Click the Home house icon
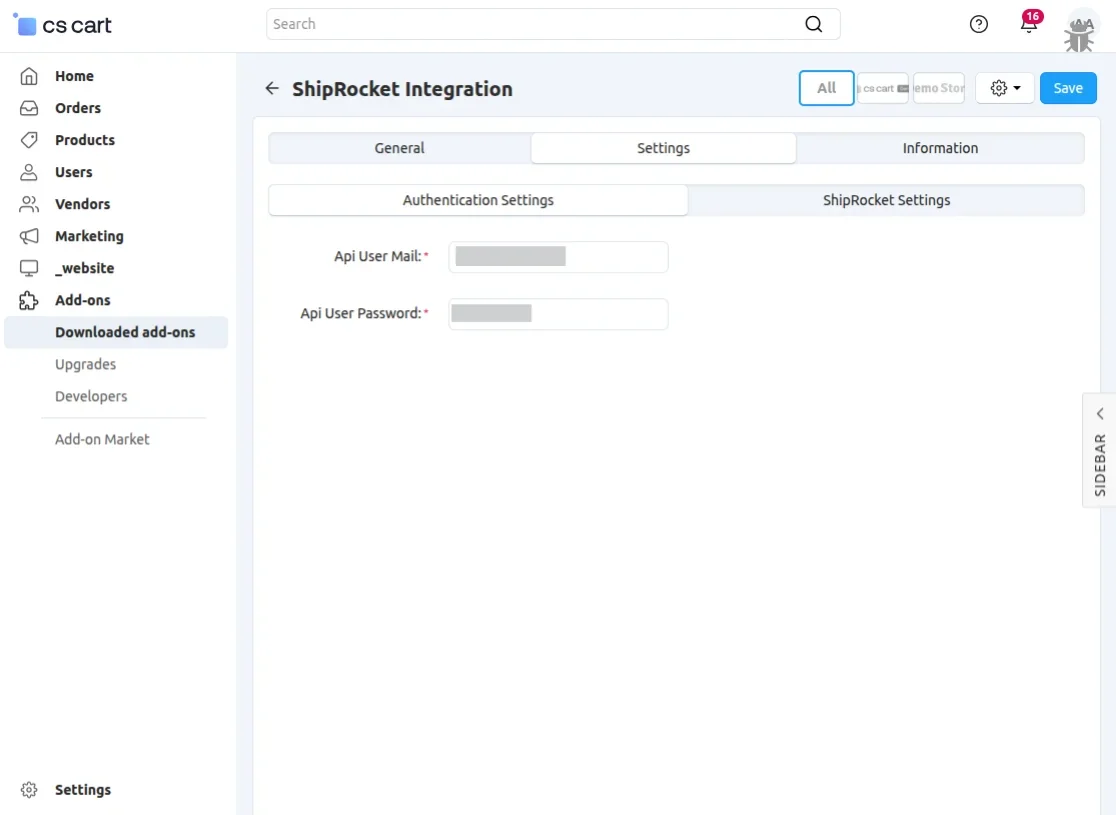 click(29, 76)
